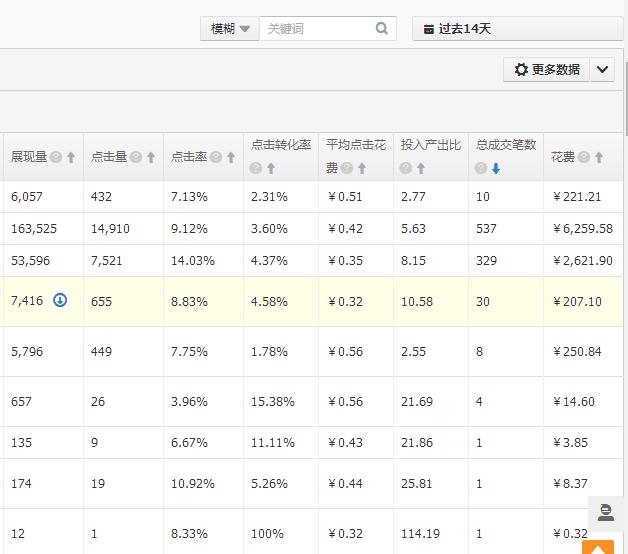Select the 15.38% conversion rate cell
This screenshot has width=628, height=554.
click(x=281, y=401)
